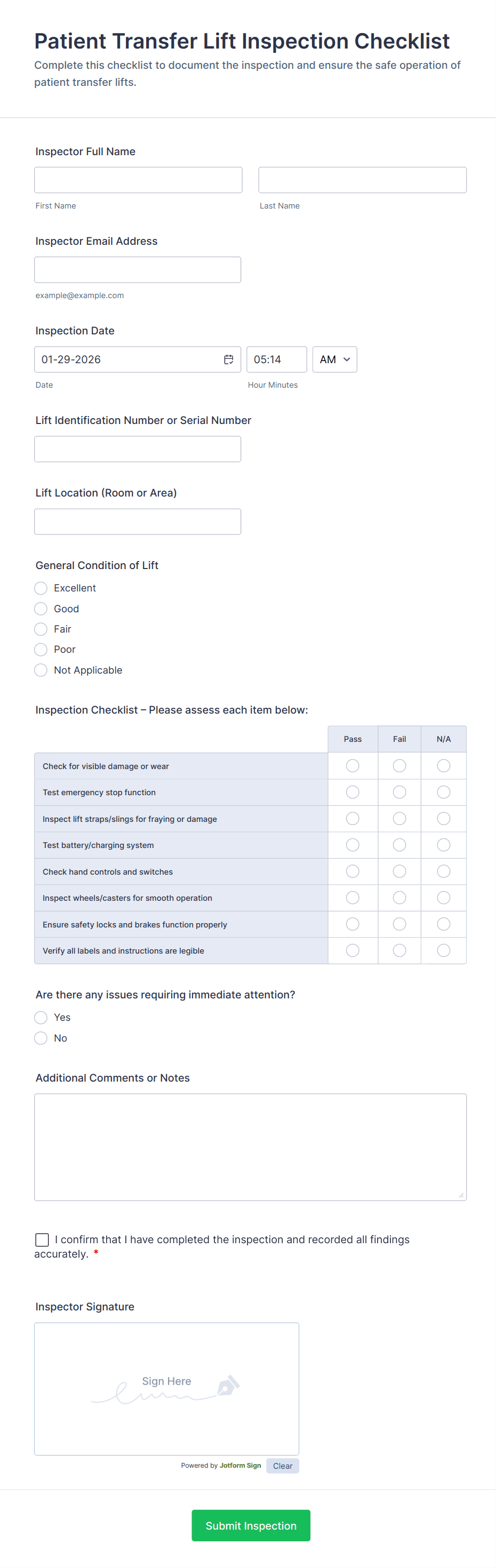Choose Poor for general lift condition
This screenshot has width=496, height=1568.
[41, 650]
